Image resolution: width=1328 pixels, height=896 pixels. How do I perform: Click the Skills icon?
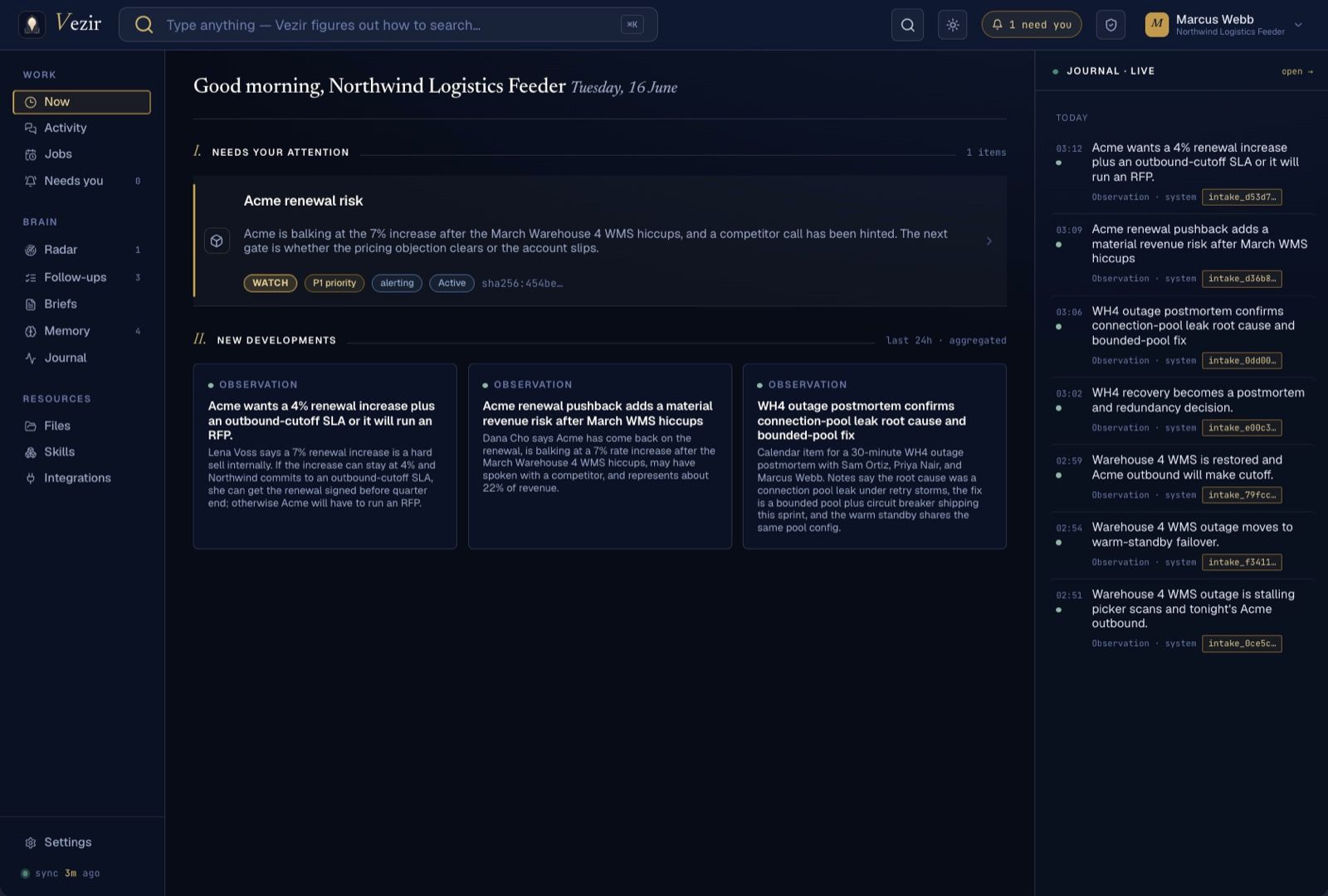(31, 452)
